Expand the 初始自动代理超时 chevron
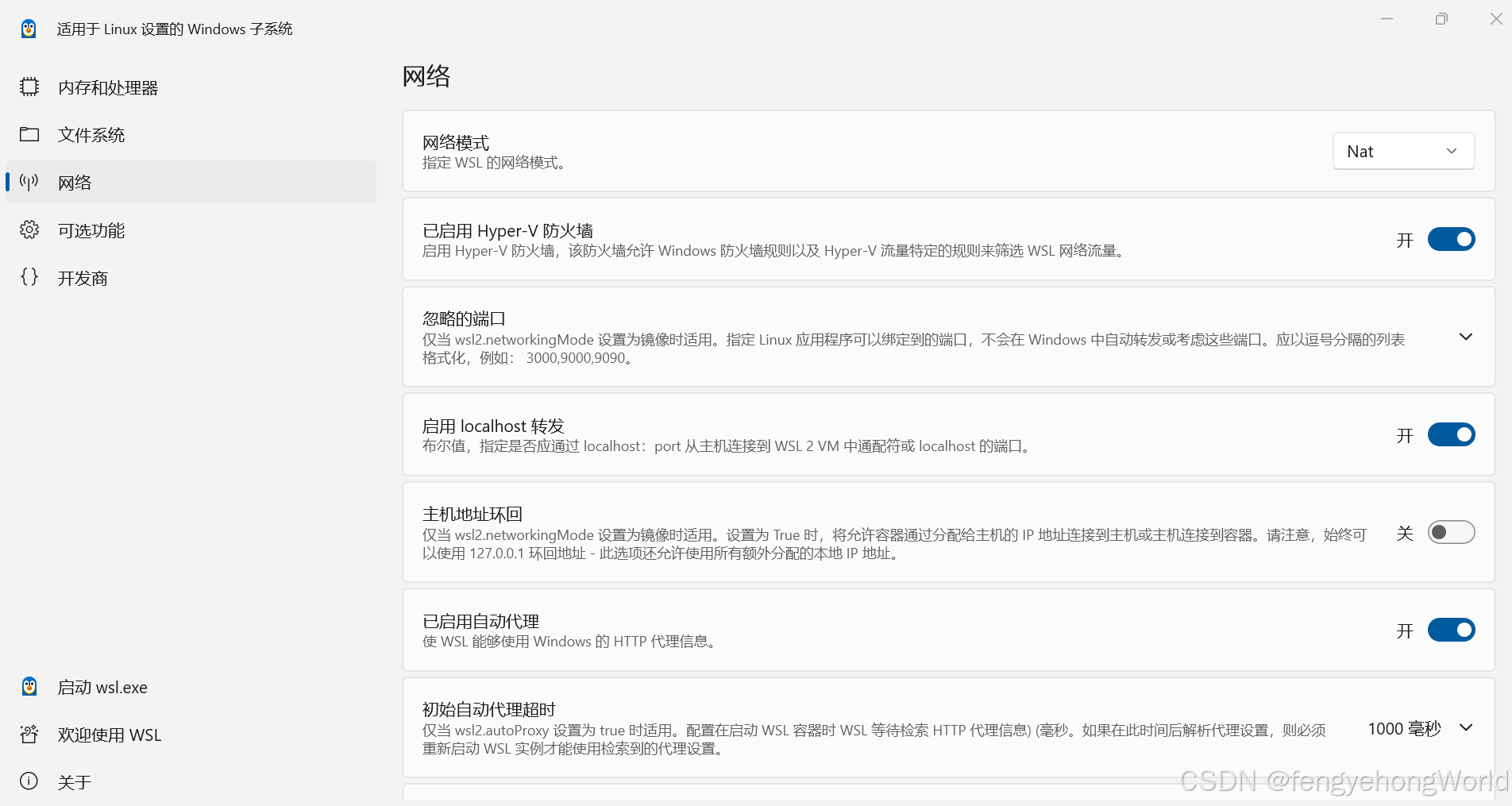1512x806 pixels. (x=1466, y=727)
